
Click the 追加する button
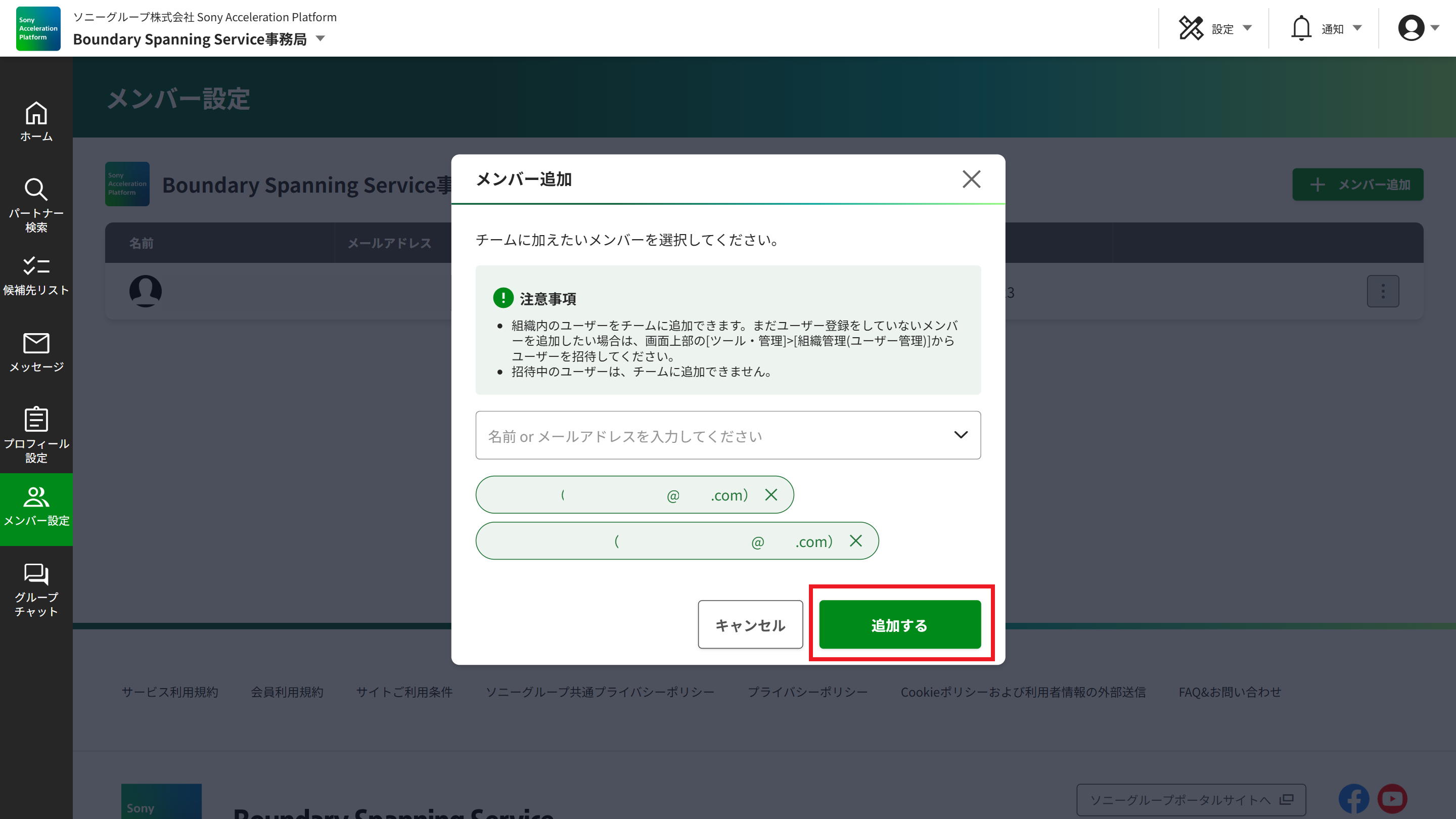[900, 624]
